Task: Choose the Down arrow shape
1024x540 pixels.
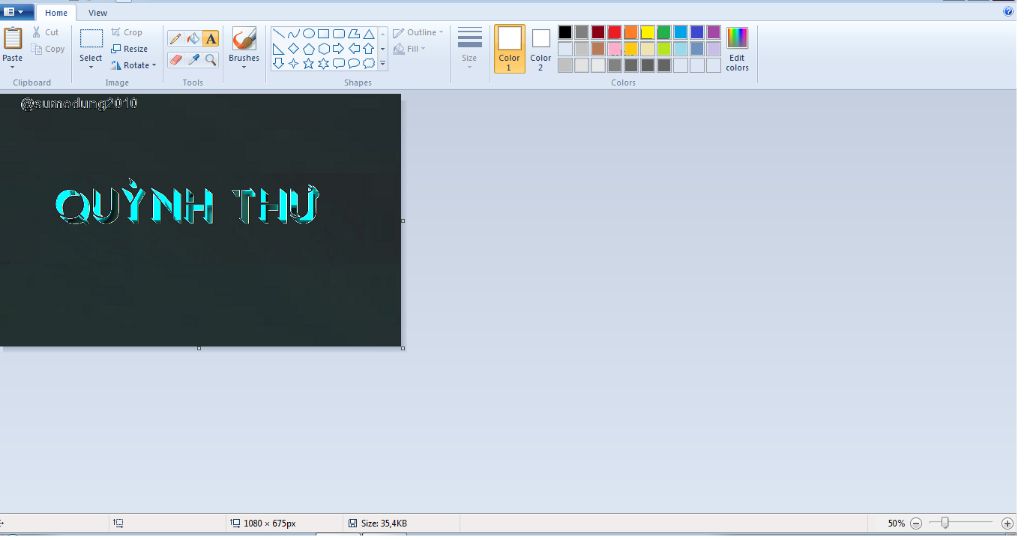Action: (278, 63)
